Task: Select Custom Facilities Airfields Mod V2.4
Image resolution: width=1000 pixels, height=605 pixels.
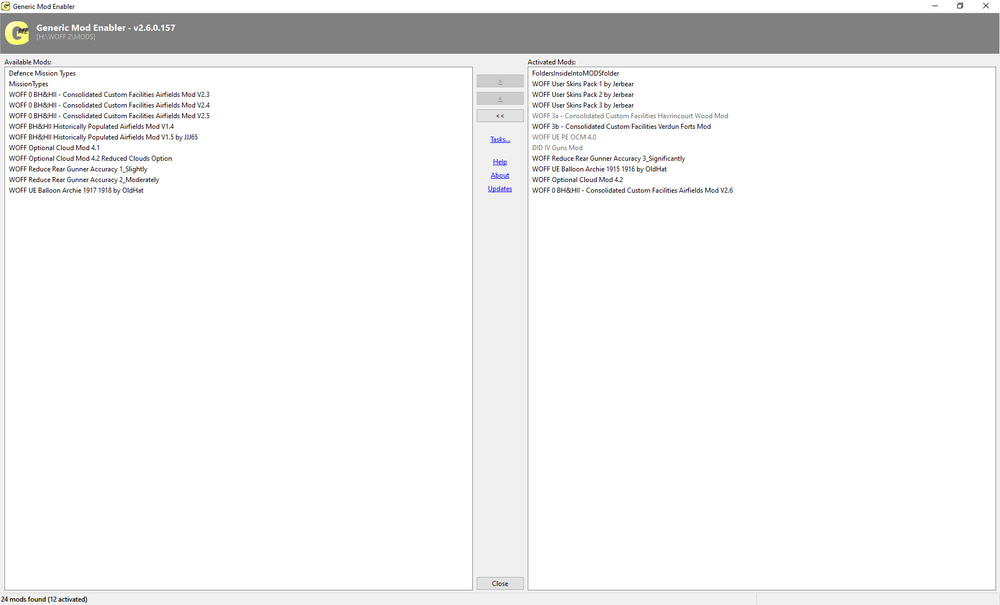Action: [x=109, y=105]
